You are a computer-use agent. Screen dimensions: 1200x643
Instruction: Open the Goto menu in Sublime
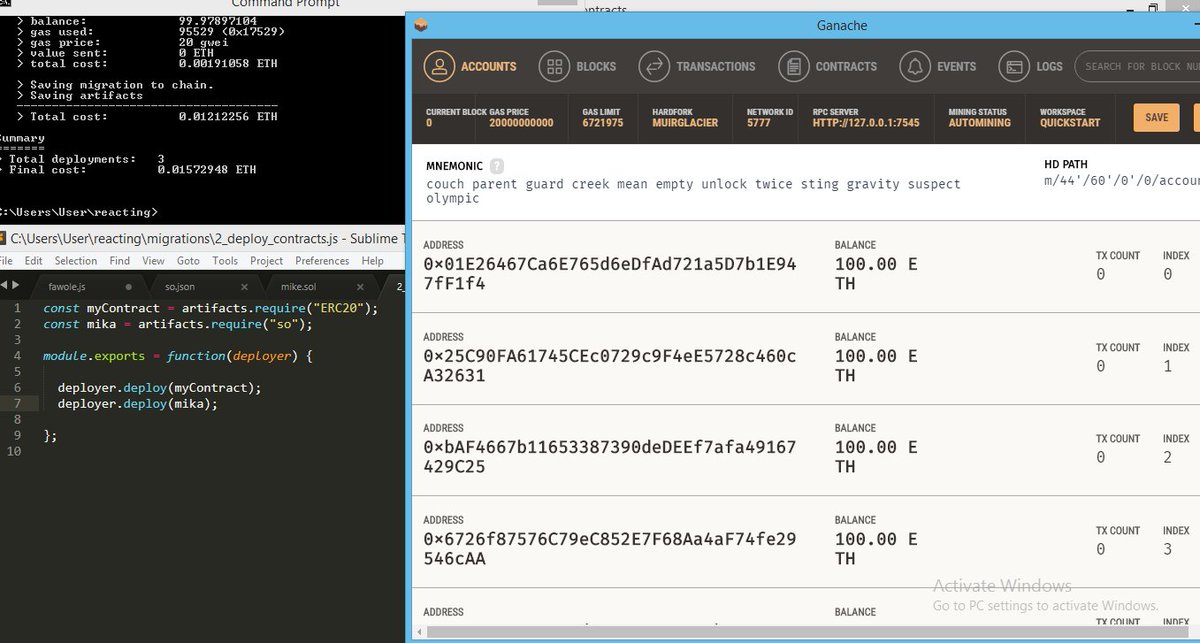click(x=188, y=261)
